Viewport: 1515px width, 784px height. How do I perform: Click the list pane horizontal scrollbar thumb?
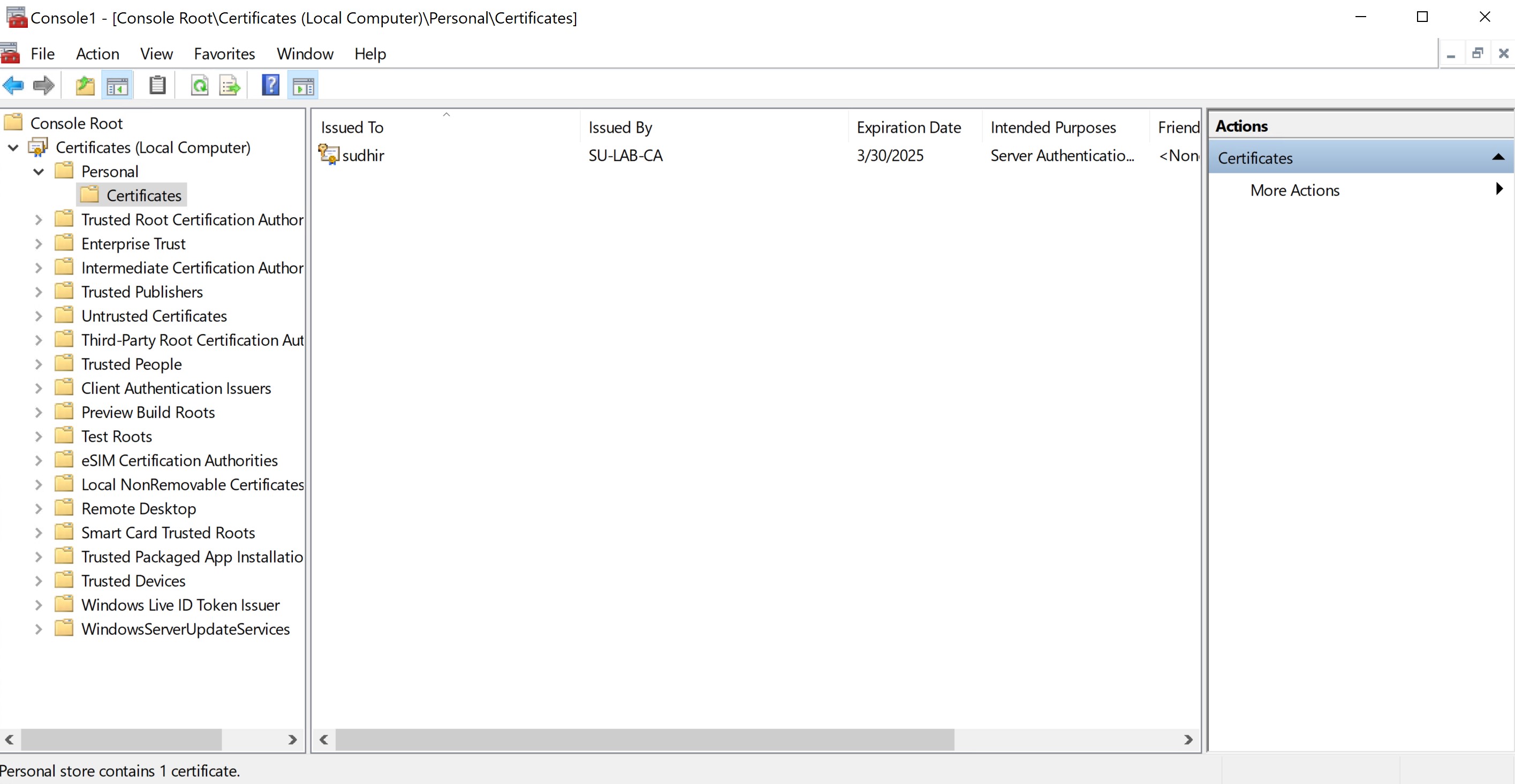(644, 740)
